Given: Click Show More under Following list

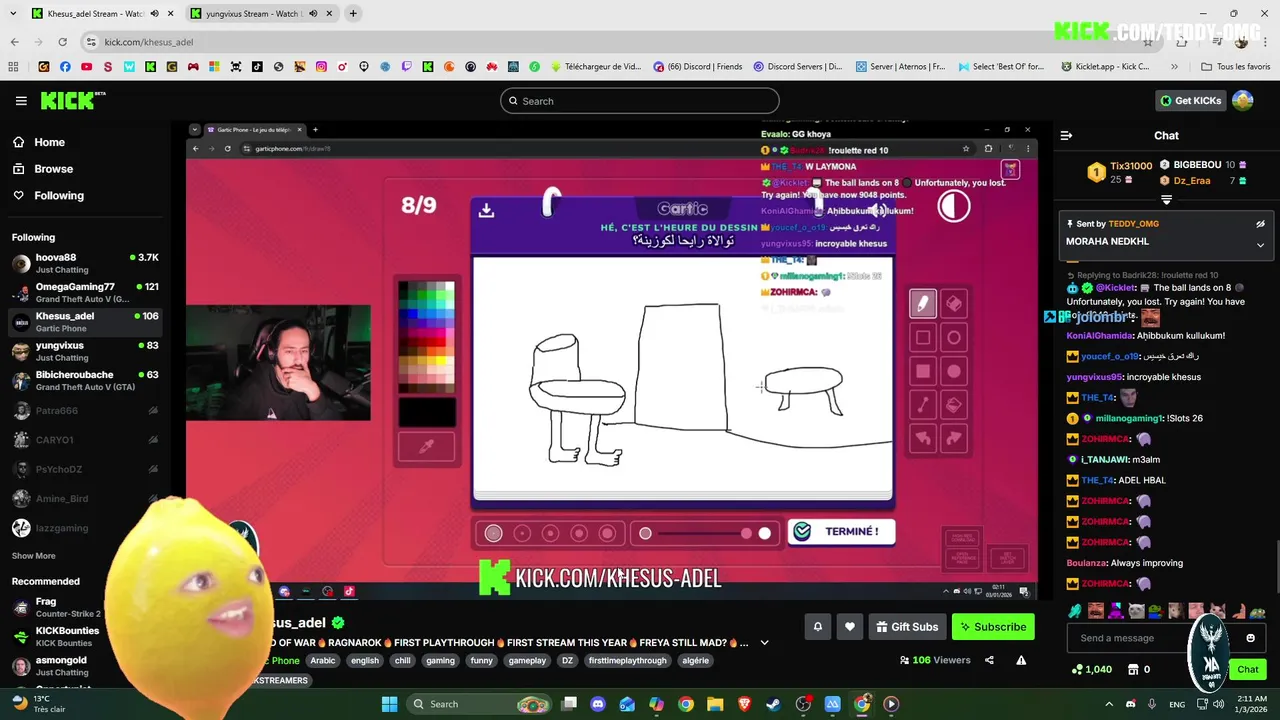Looking at the screenshot, I should click(x=34, y=556).
